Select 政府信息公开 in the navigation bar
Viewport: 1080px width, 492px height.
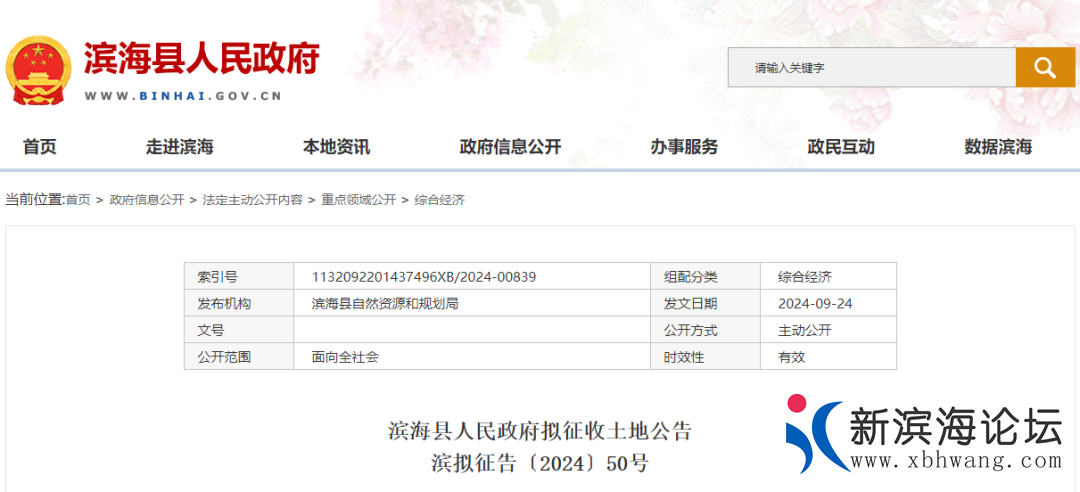[x=510, y=147]
